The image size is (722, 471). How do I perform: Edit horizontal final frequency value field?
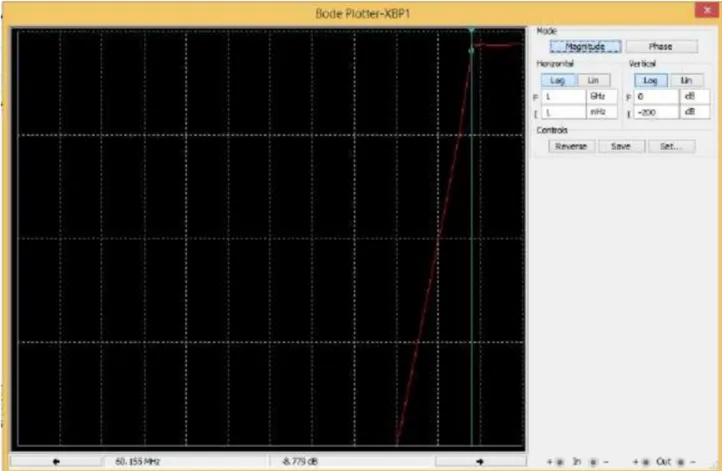(x=563, y=97)
